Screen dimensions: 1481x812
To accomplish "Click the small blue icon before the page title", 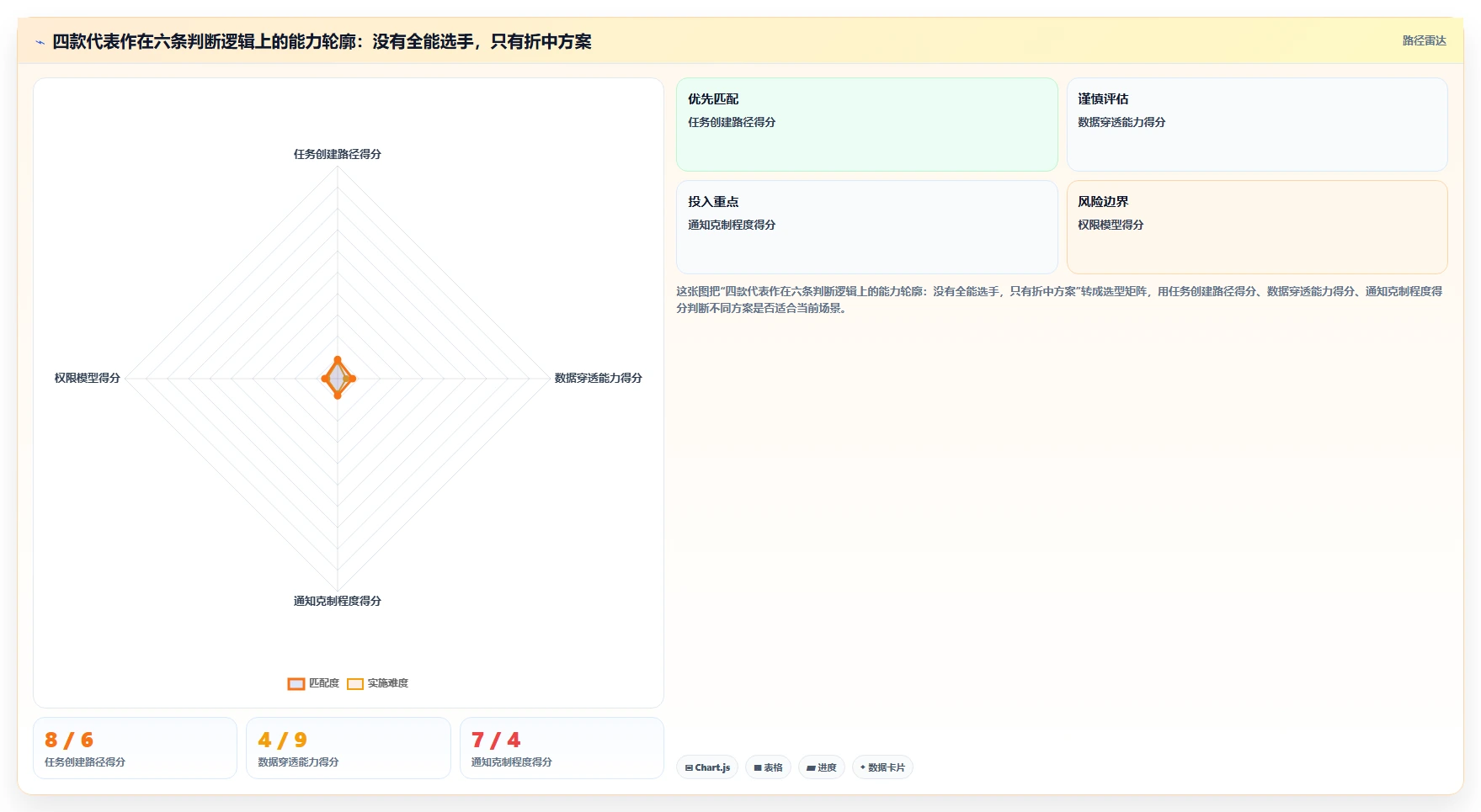I will click(40, 42).
